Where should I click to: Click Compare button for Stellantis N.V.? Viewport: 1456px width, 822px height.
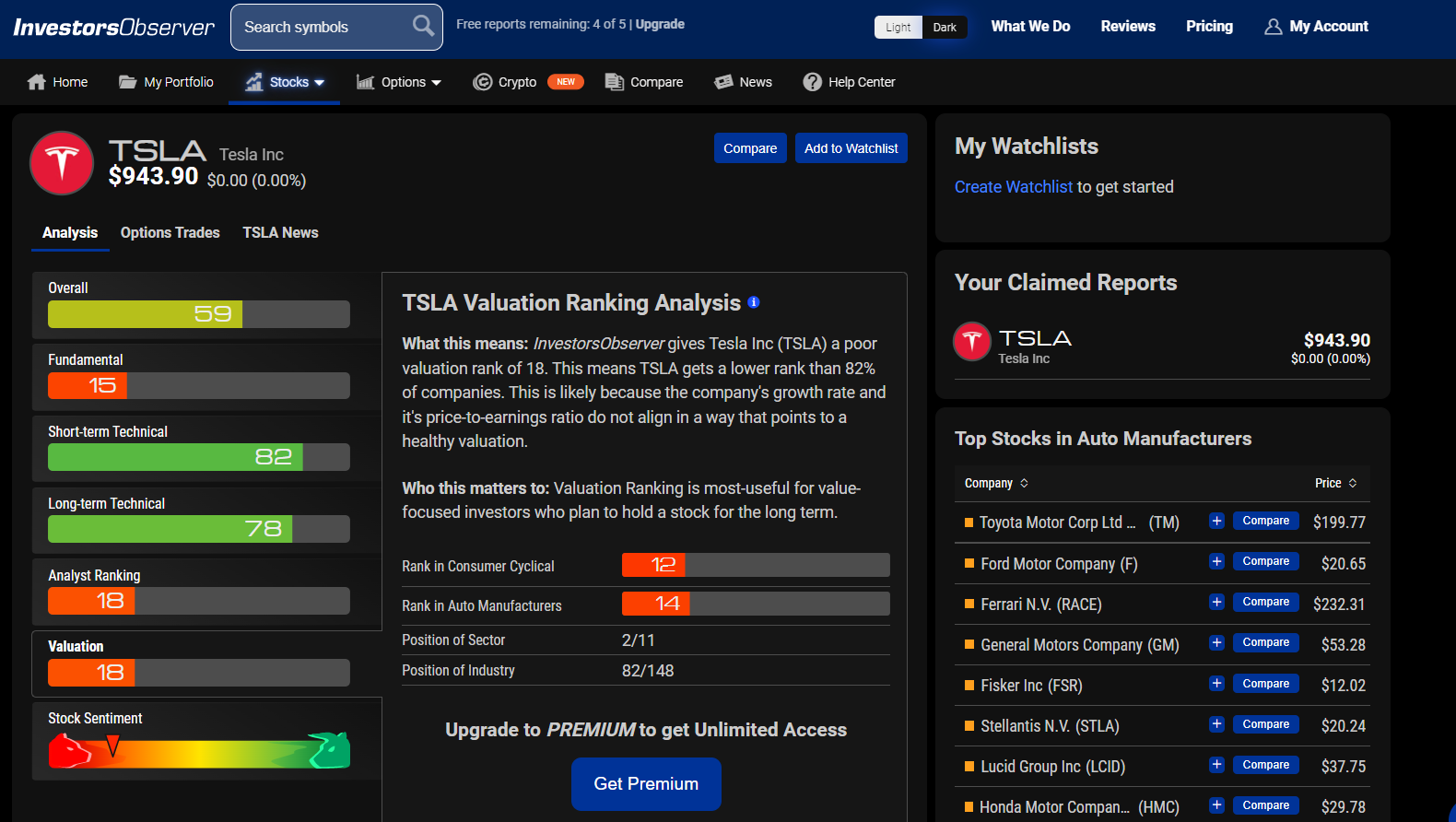point(1266,724)
